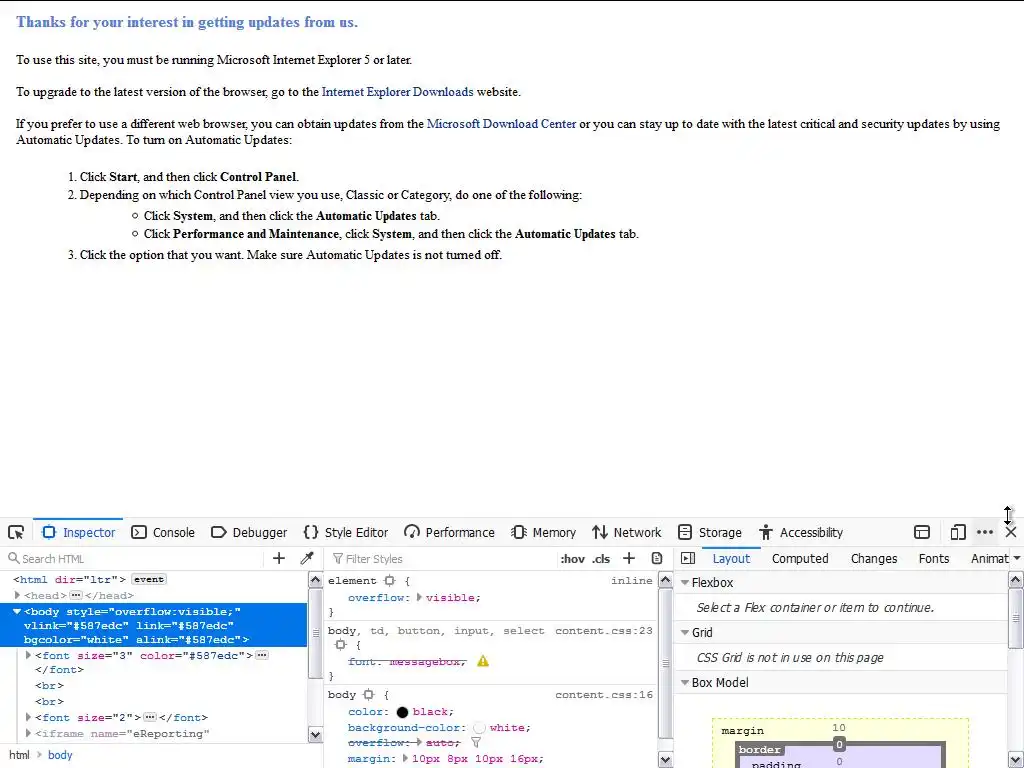Expand the margin shorthand property arrow
The image size is (1024, 768).
pyautogui.click(x=405, y=759)
